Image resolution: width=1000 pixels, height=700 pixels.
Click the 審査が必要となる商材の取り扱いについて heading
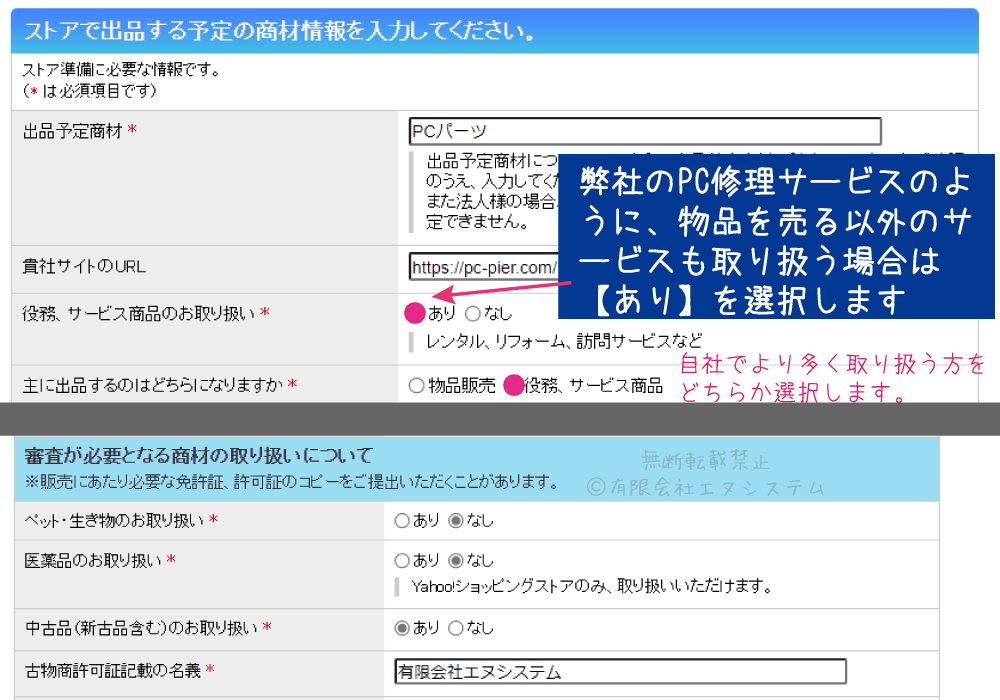(x=198, y=456)
